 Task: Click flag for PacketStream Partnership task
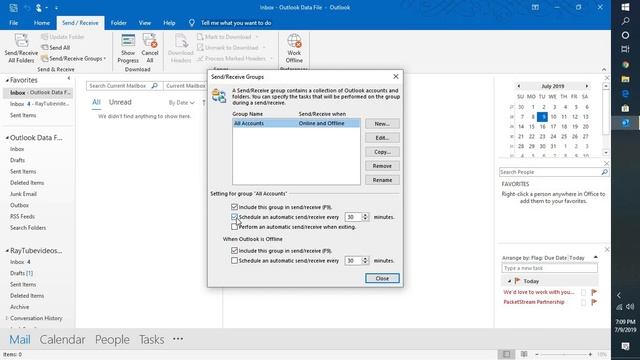coord(594,302)
